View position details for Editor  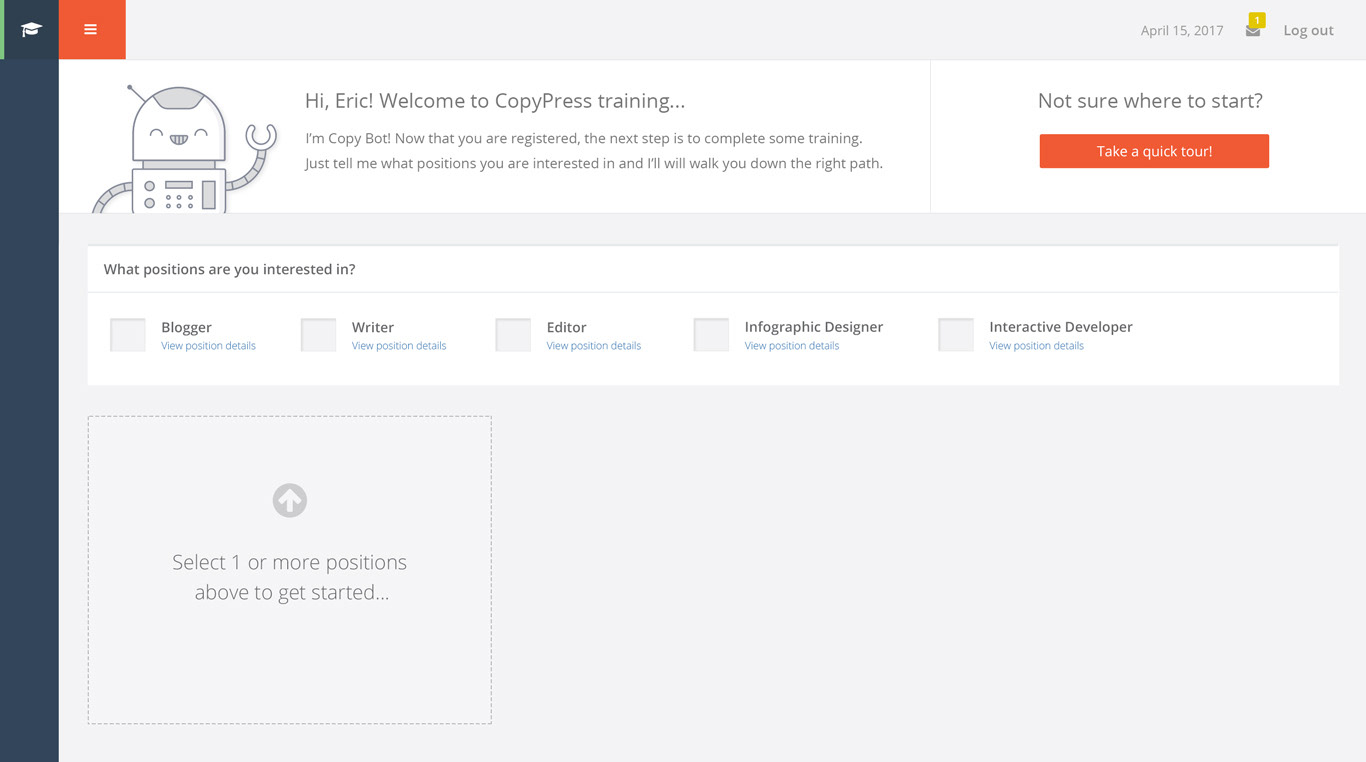594,346
